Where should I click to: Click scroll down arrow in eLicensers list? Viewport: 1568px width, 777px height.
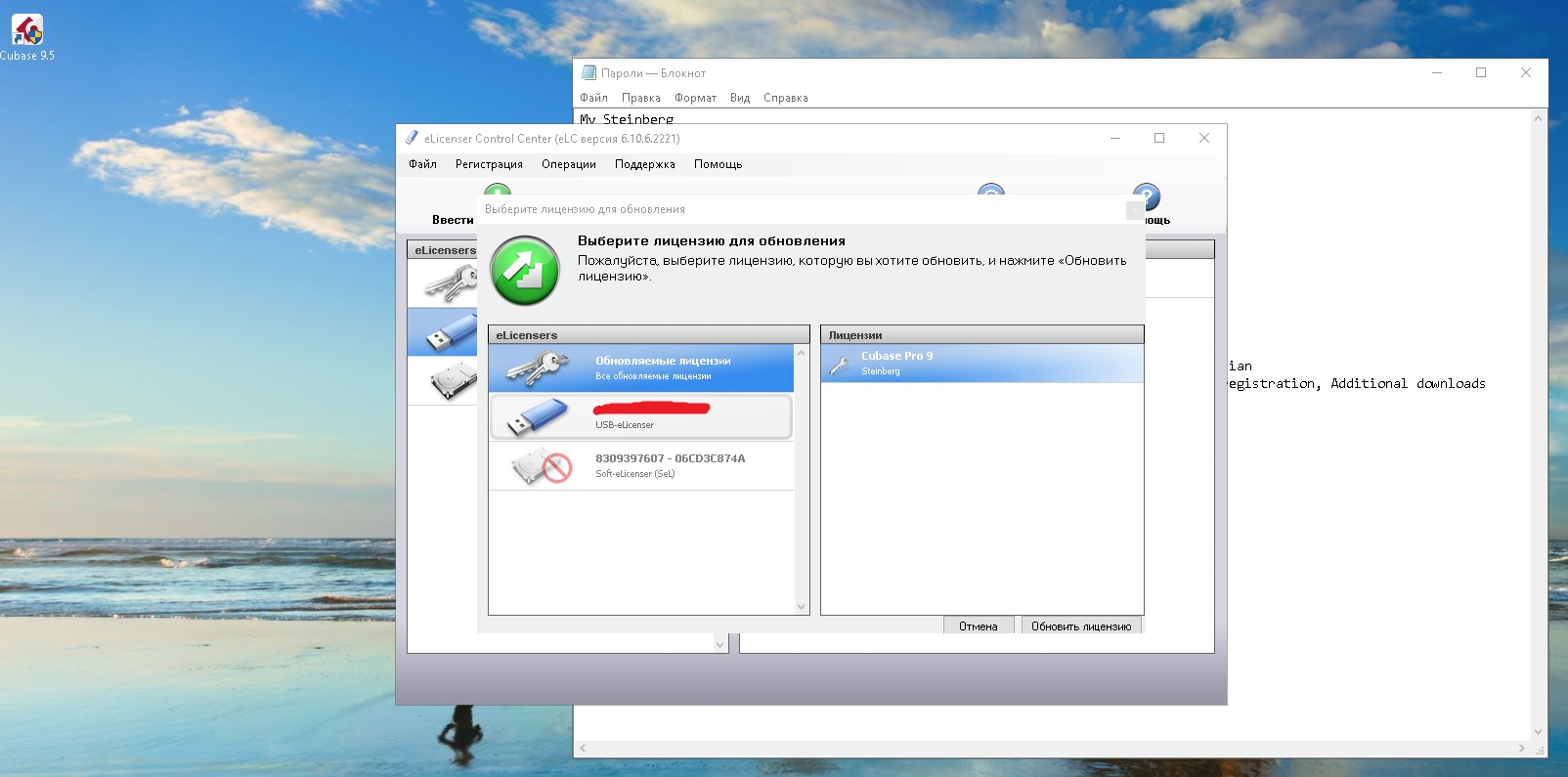click(x=802, y=607)
